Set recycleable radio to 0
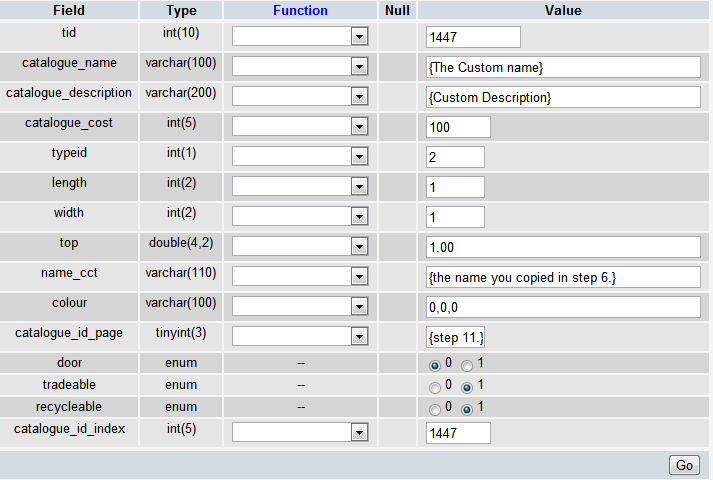Viewport: 713px width, 480px height. 434,409
